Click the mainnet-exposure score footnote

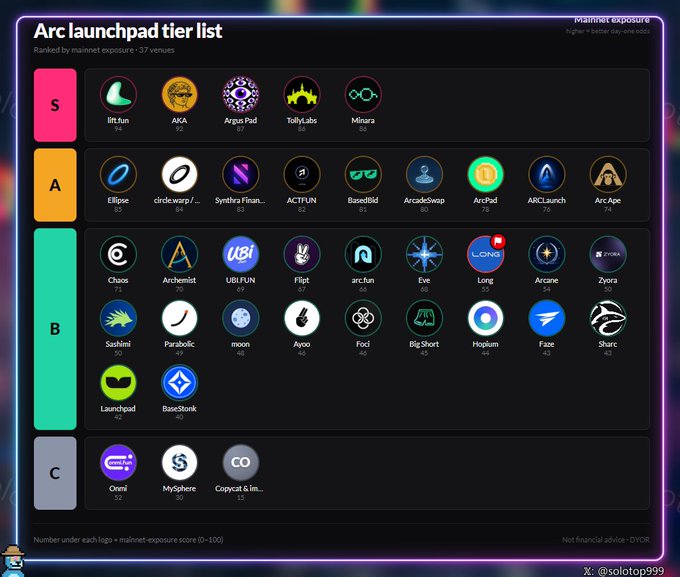click(x=128, y=540)
